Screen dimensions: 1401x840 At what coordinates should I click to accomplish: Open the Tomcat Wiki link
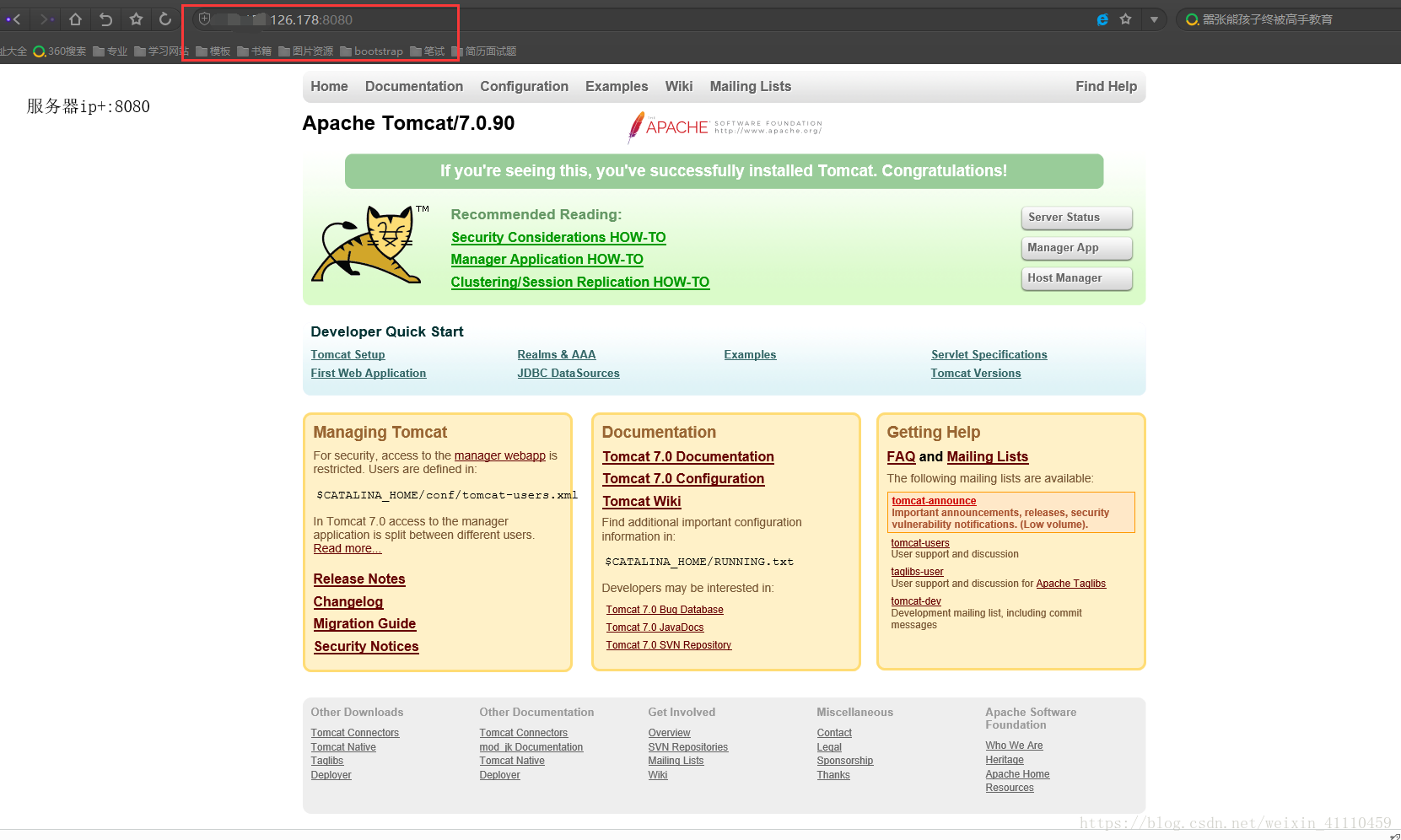pyautogui.click(x=642, y=502)
